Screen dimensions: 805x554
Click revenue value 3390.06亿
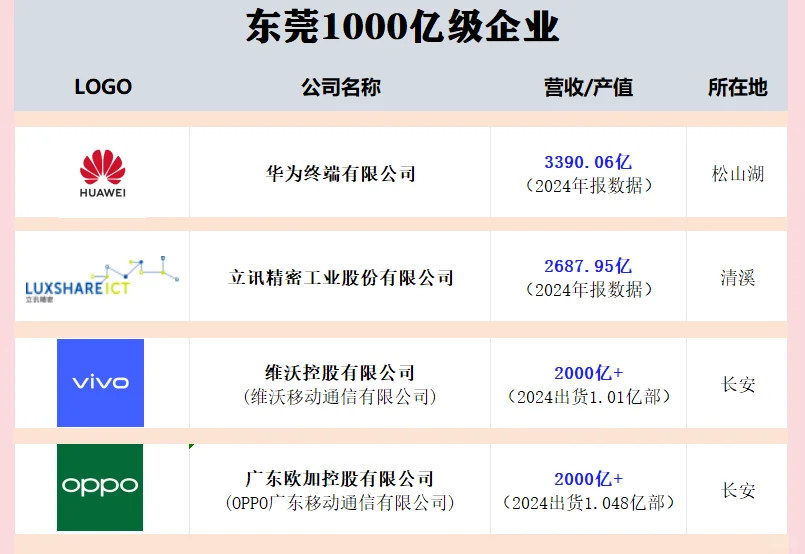[x=588, y=162]
